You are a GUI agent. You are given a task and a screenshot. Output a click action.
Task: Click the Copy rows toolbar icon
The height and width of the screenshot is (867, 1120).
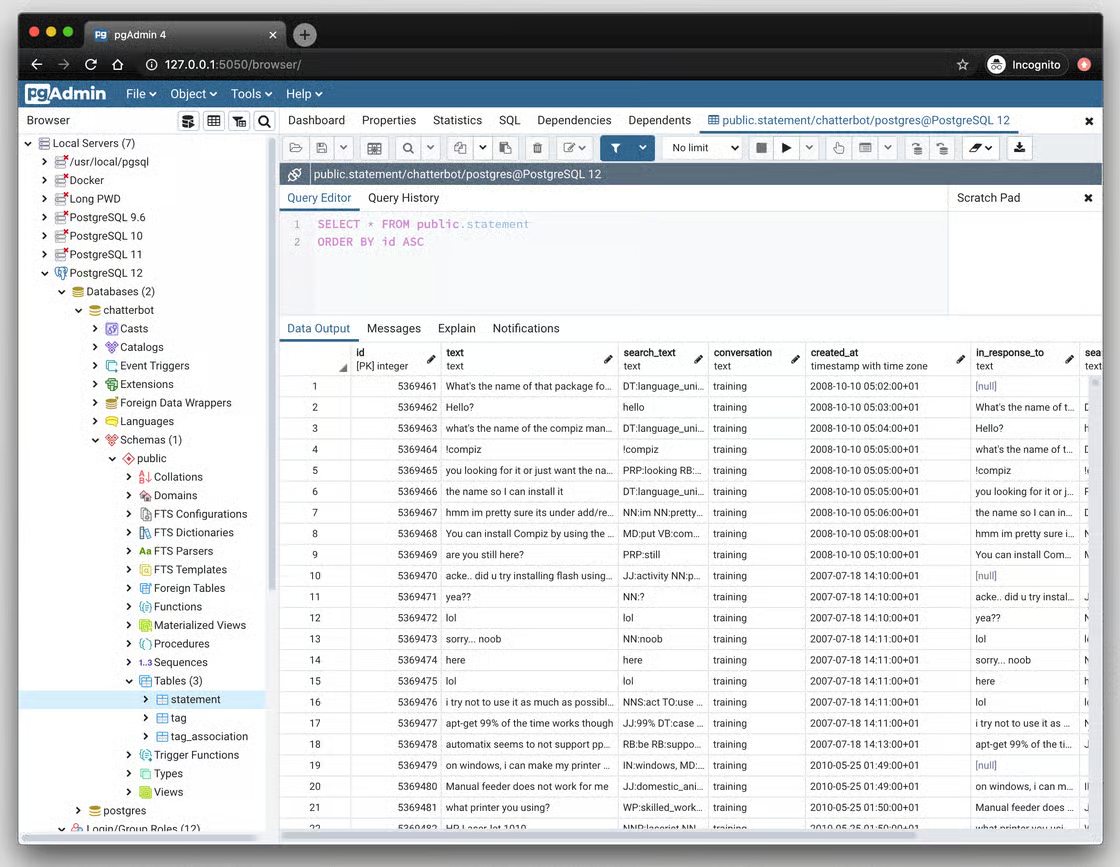tap(460, 148)
